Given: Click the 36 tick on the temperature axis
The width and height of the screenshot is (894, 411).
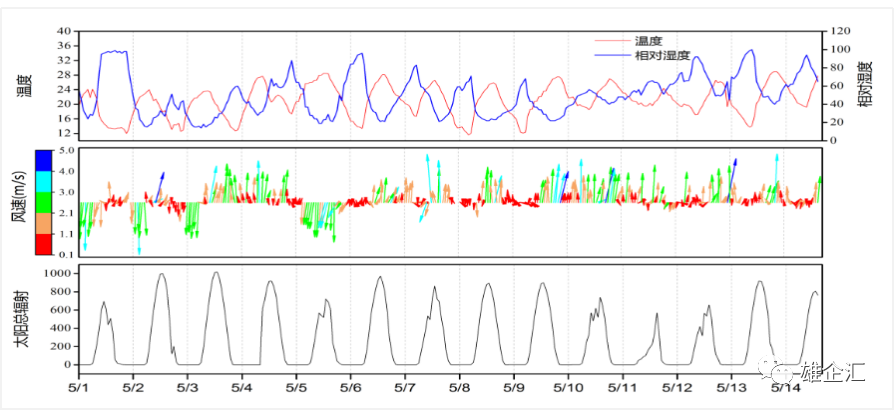Looking at the screenshot, I should point(66,46).
